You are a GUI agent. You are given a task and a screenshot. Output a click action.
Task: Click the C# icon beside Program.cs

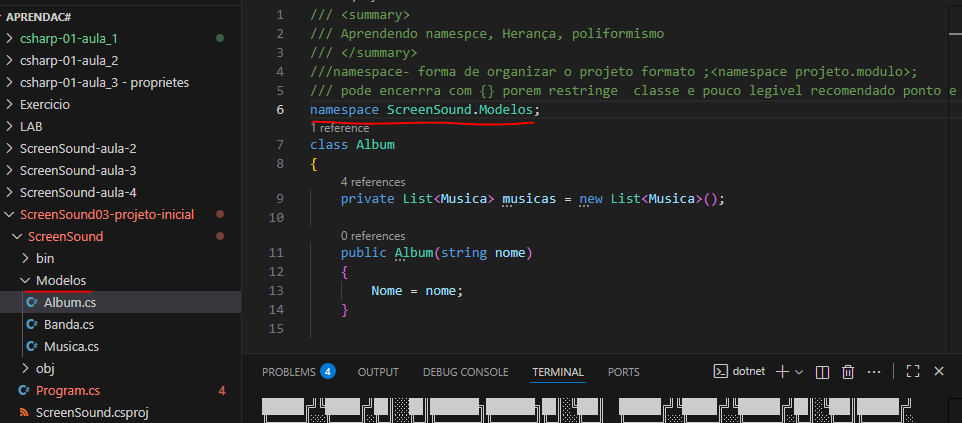point(25,390)
